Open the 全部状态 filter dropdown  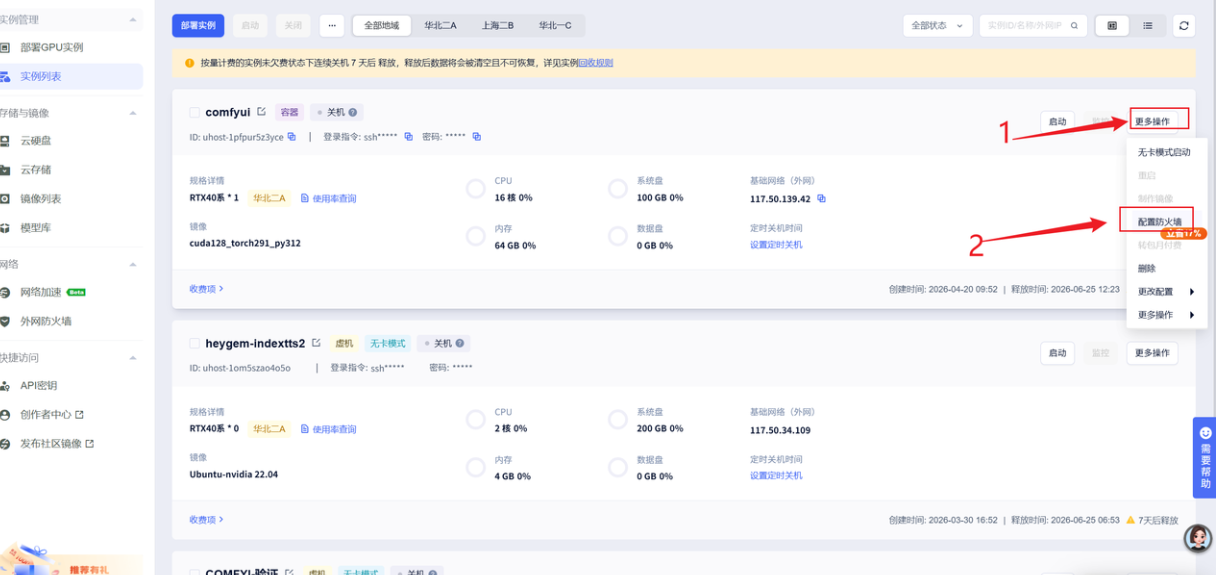pyautogui.click(x=937, y=26)
